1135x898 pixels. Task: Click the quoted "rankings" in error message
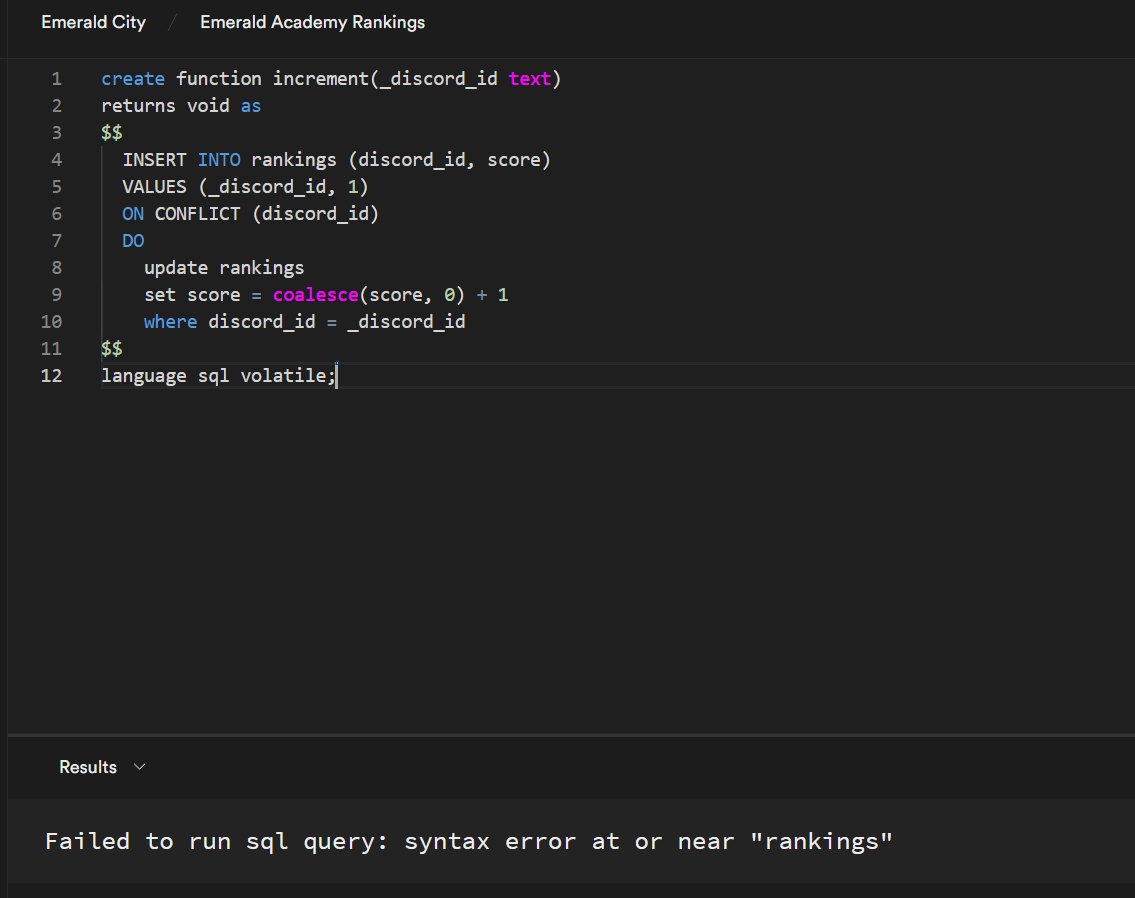tap(822, 842)
